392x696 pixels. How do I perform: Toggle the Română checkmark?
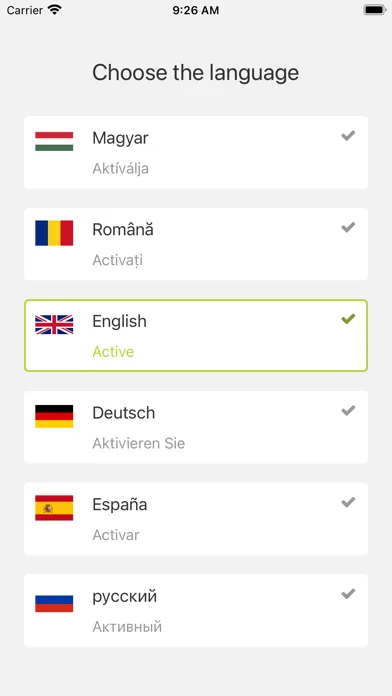tap(348, 227)
